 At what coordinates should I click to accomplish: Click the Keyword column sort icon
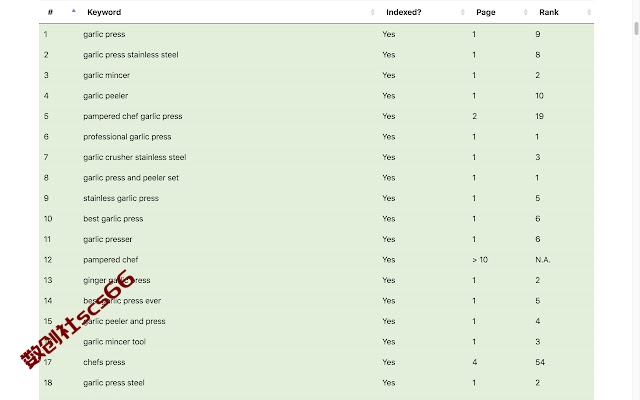[x=372, y=12]
